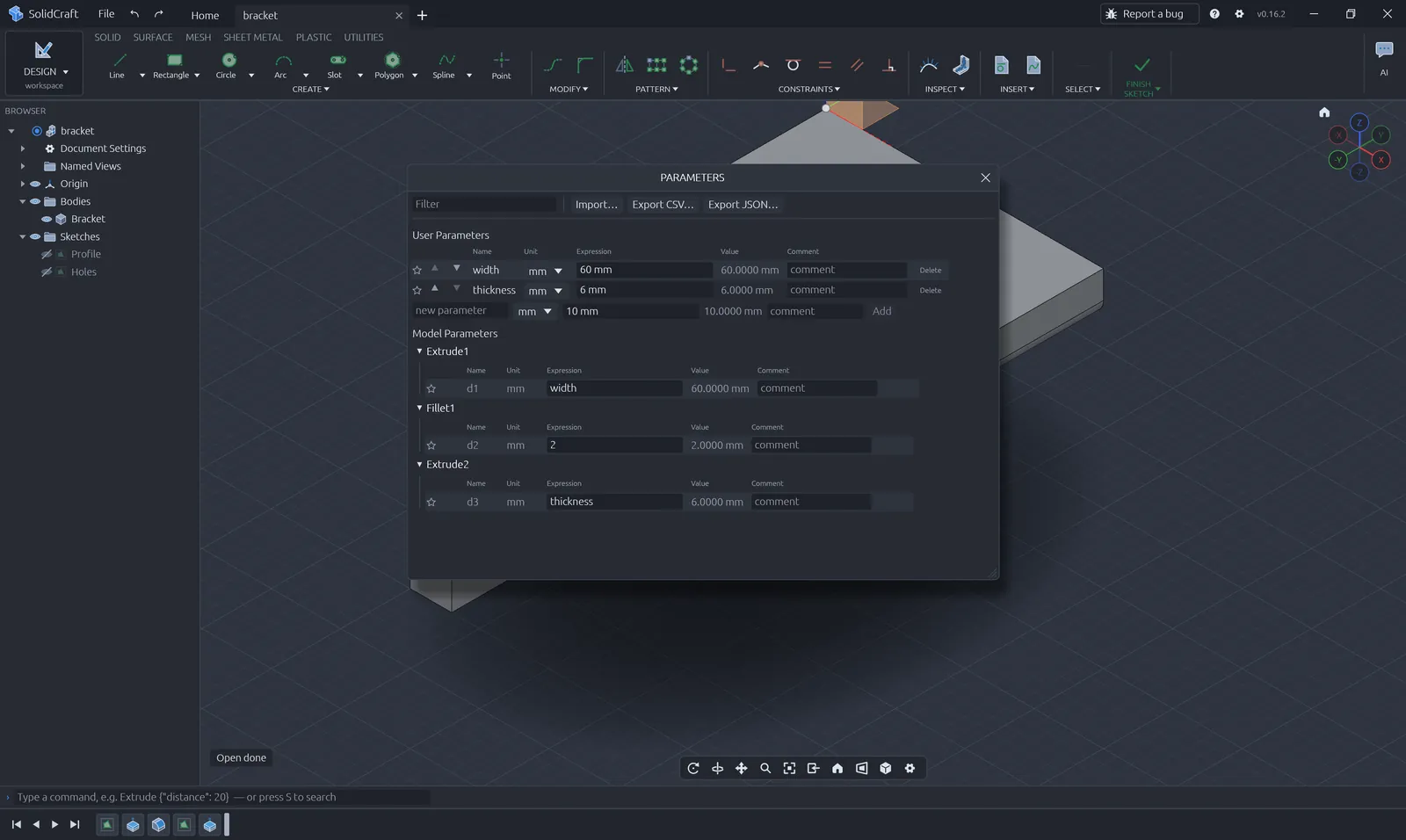The image size is (1406, 840).
Task: Select the Line sketch tool
Action: click(x=118, y=65)
